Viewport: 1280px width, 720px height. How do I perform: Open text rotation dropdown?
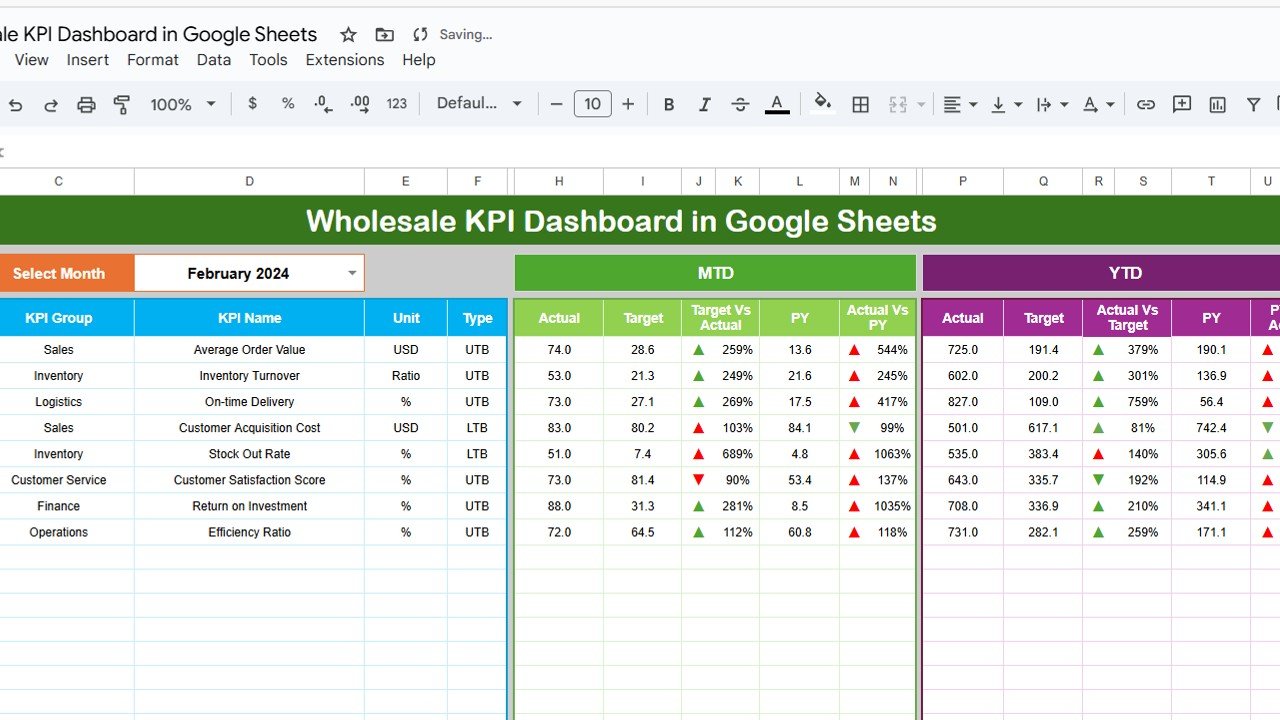[x=1098, y=104]
